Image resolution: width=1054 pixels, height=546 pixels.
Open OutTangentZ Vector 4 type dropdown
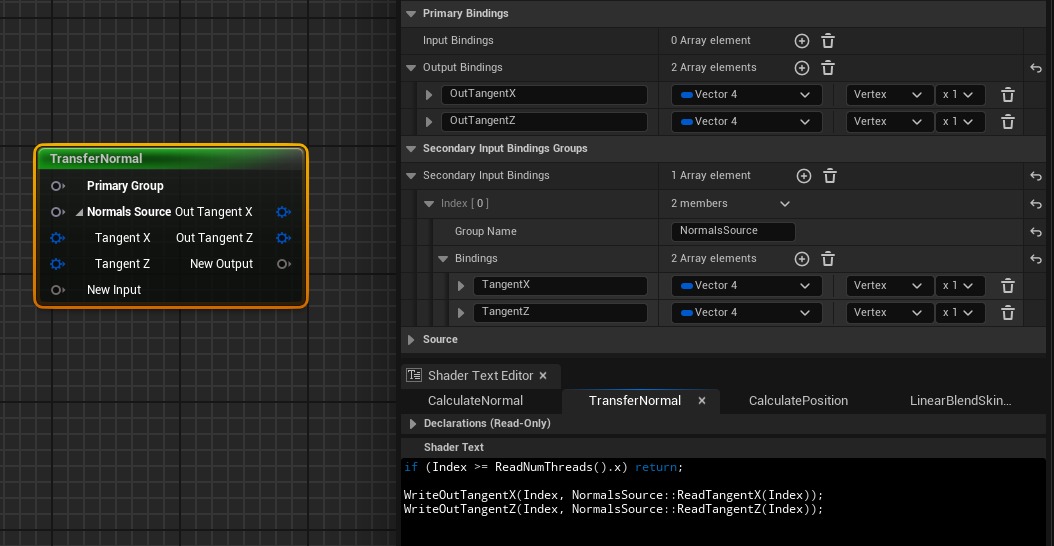click(x=746, y=122)
